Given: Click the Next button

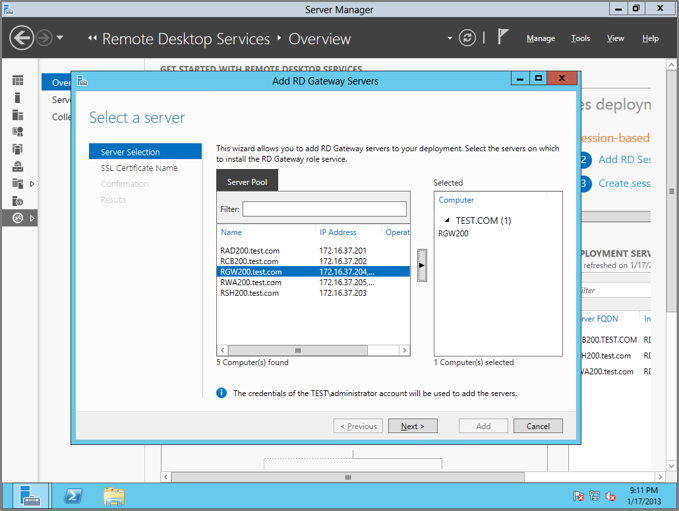Looking at the screenshot, I should [413, 426].
